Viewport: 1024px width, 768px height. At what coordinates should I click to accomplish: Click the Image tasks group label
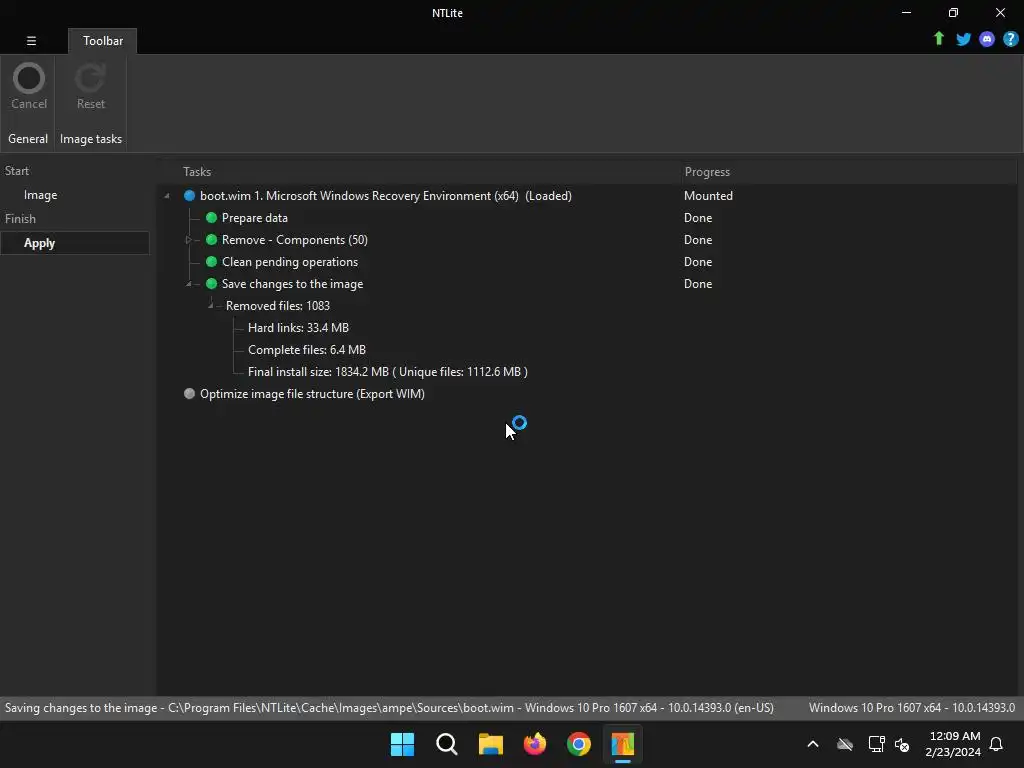[x=91, y=139]
